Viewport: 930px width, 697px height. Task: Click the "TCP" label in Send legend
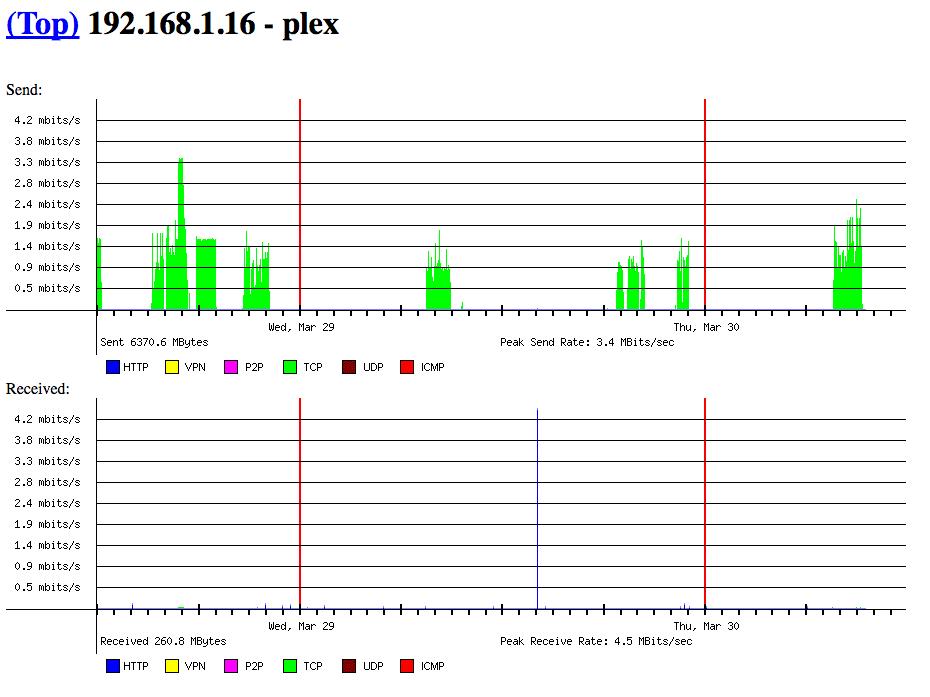(x=313, y=367)
